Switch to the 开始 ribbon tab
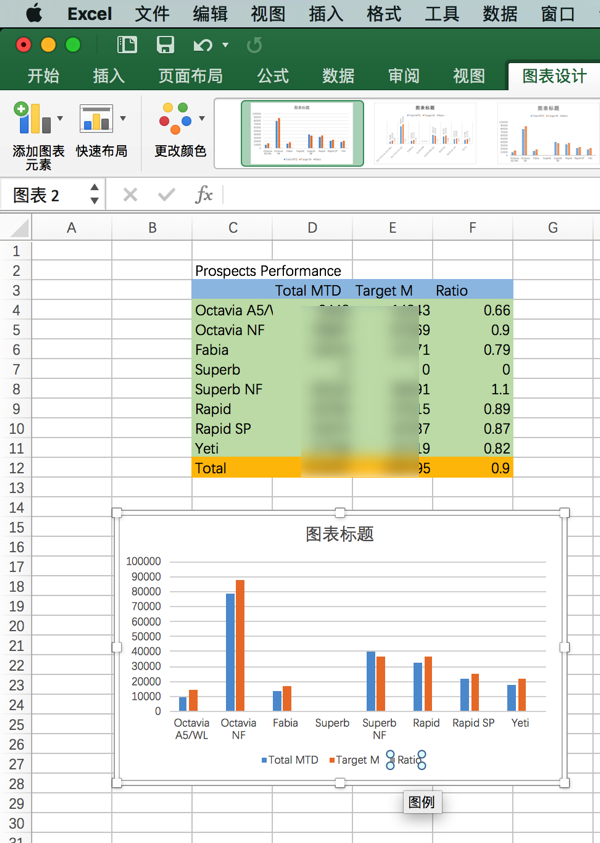Screen dimensions: 600x843 click(43, 76)
